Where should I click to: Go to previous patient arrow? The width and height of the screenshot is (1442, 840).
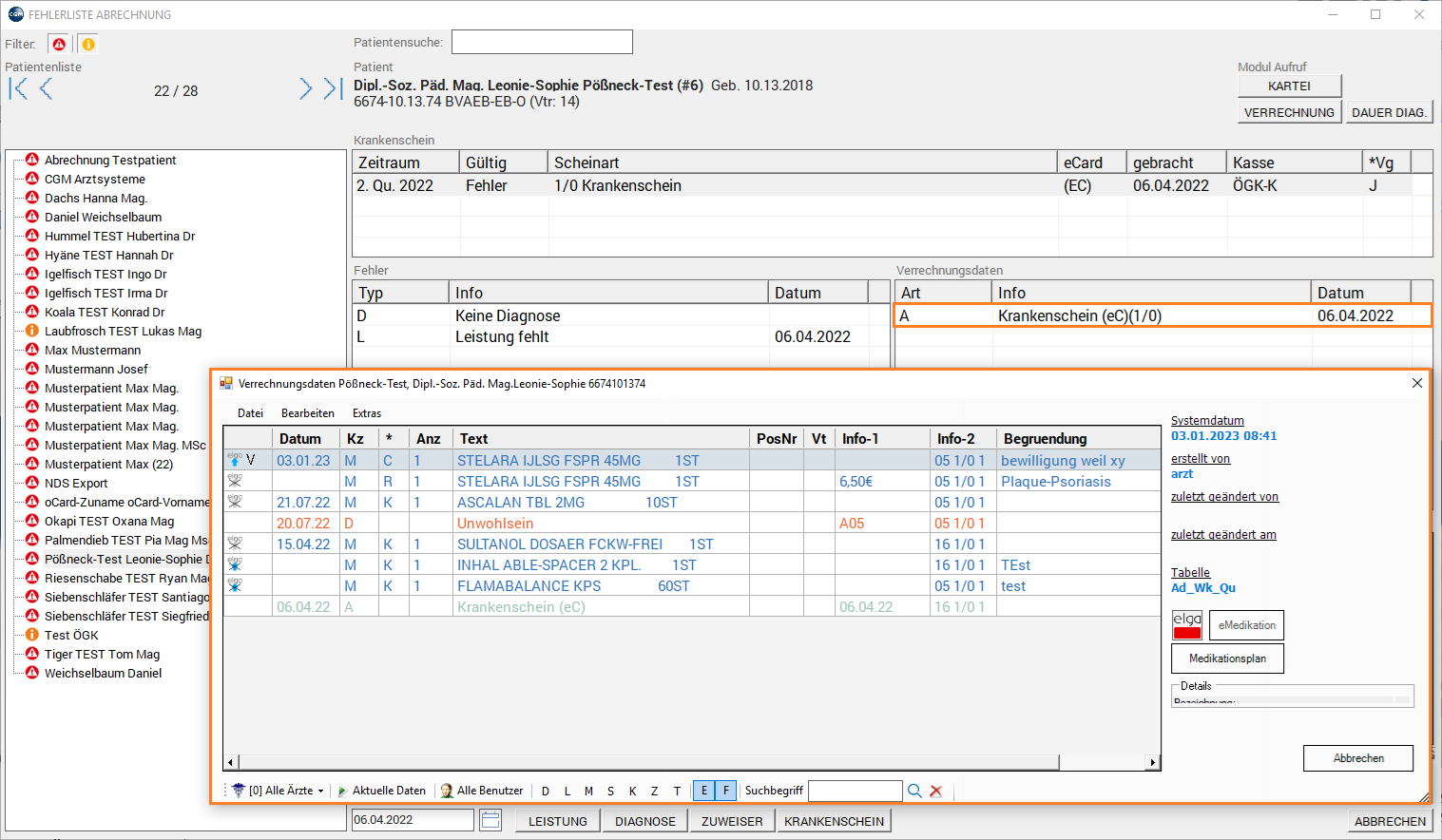pos(46,89)
